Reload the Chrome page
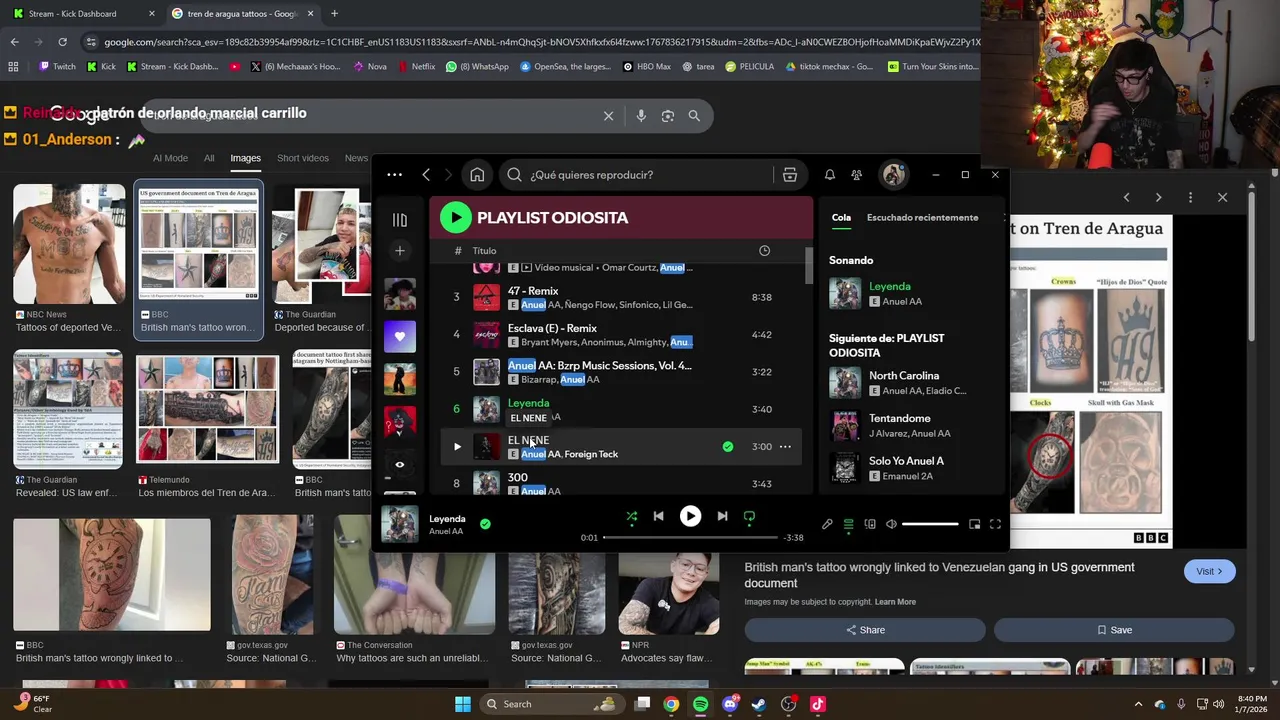 pyautogui.click(x=62, y=42)
